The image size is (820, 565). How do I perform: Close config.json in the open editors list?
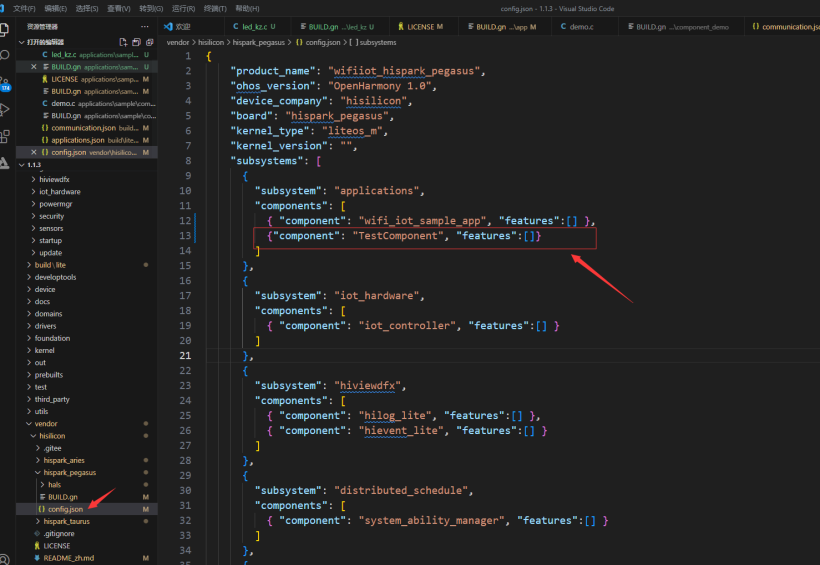33,152
